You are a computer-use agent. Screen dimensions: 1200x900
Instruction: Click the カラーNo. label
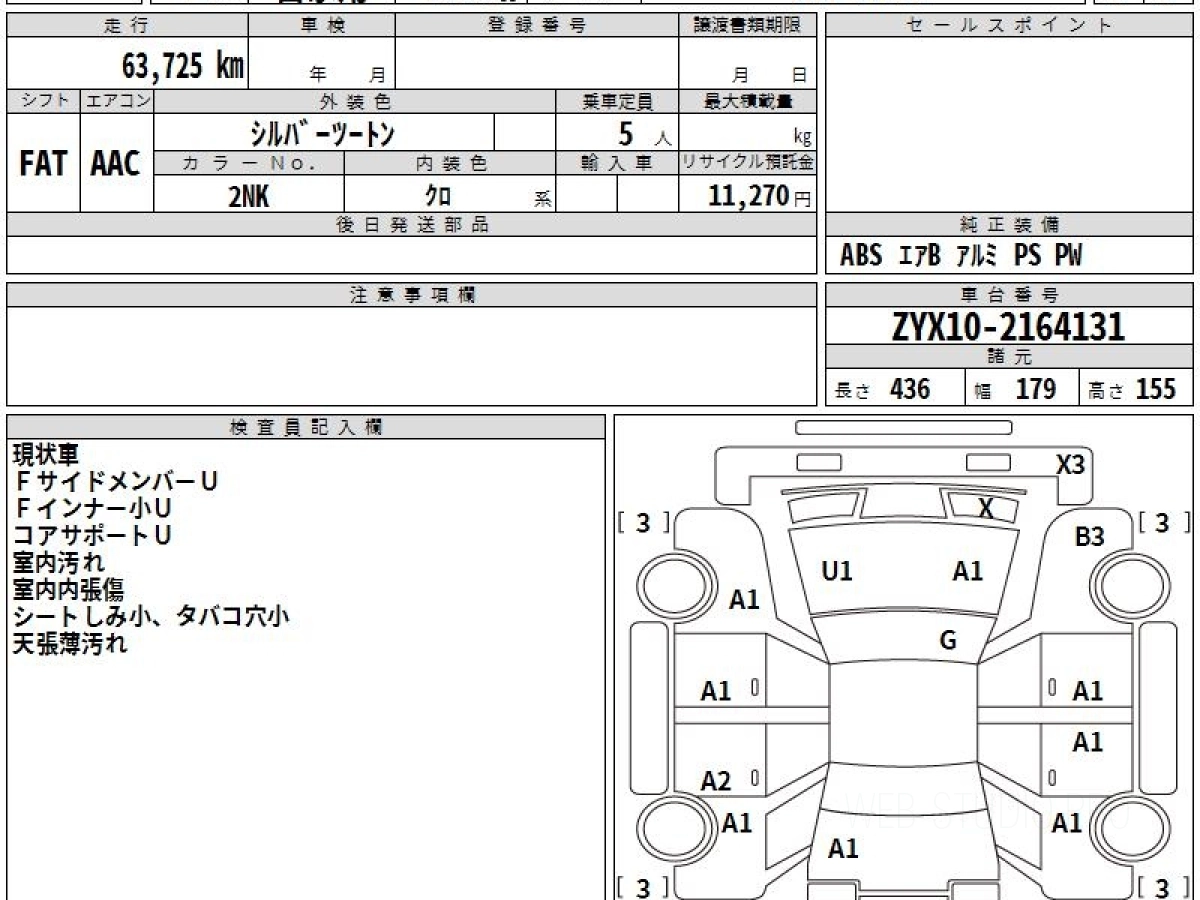tap(249, 163)
